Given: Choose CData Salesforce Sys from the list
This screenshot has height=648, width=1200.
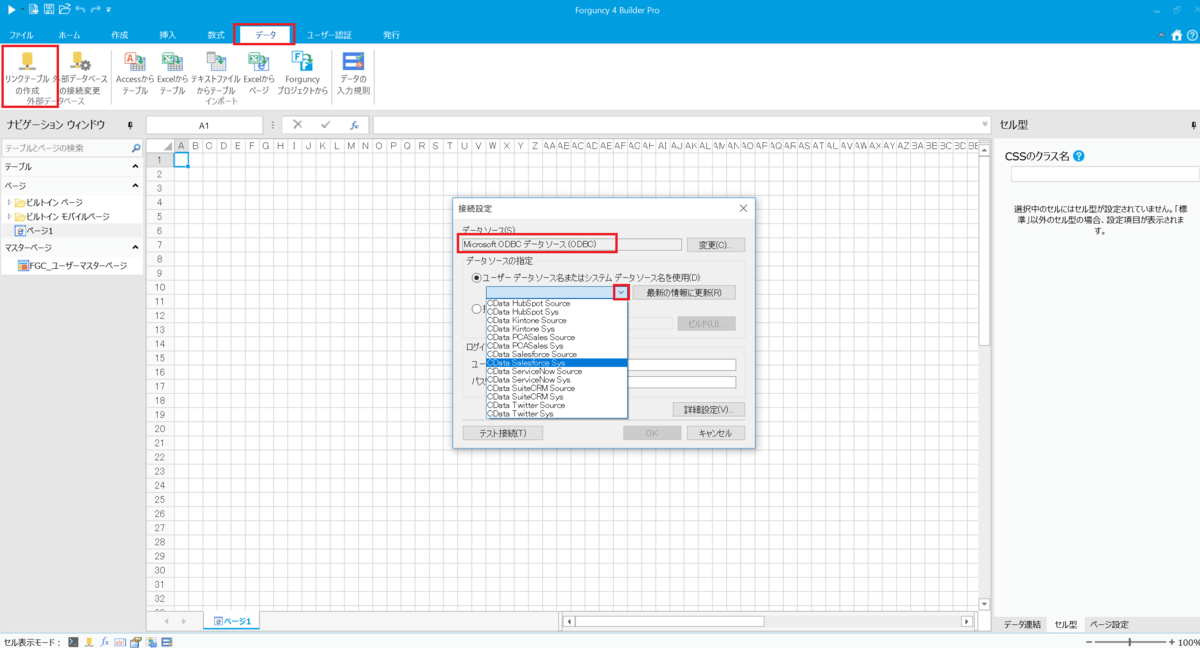Looking at the screenshot, I should [x=556, y=363].
